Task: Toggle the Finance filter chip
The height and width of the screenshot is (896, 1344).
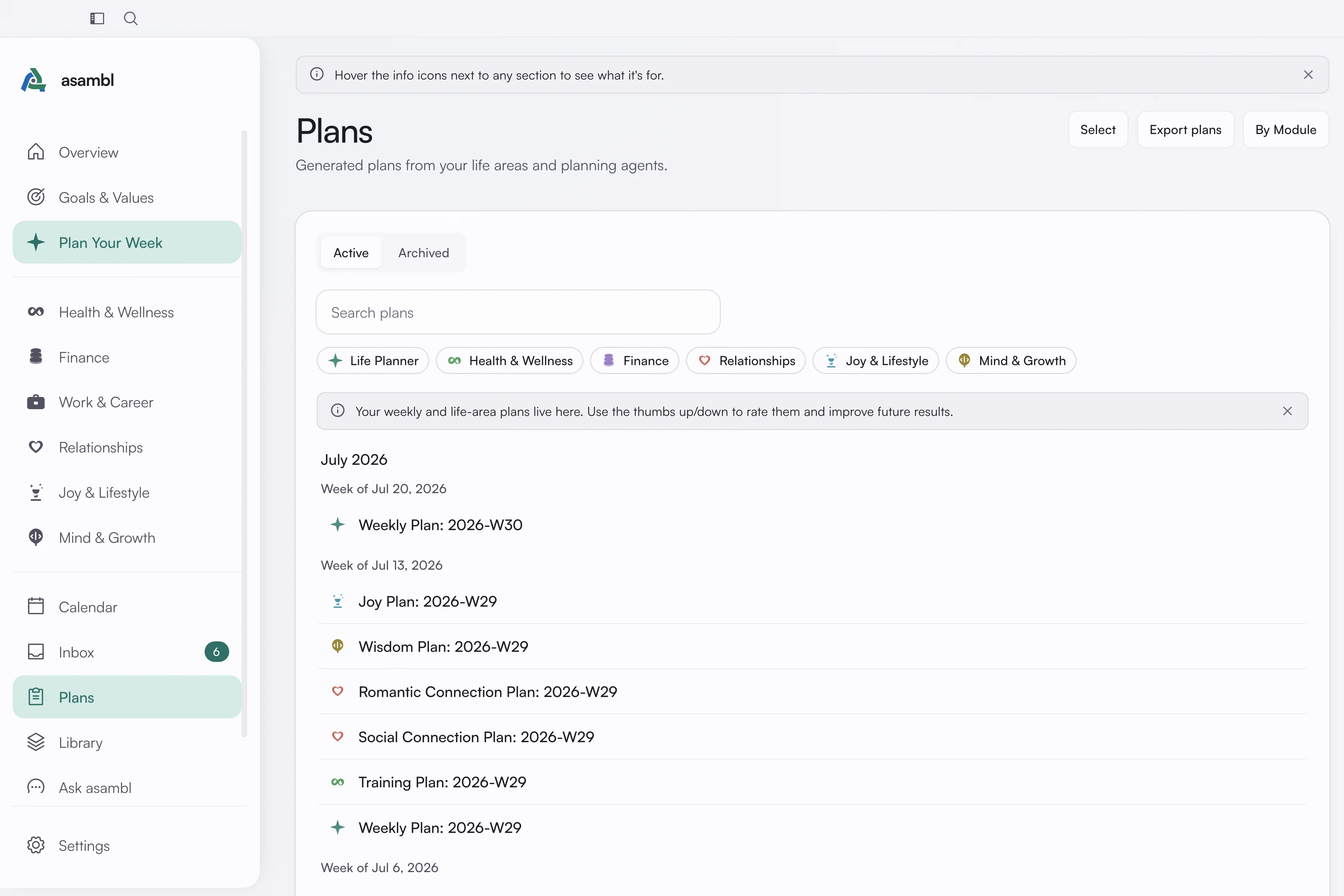Action: 634,361
